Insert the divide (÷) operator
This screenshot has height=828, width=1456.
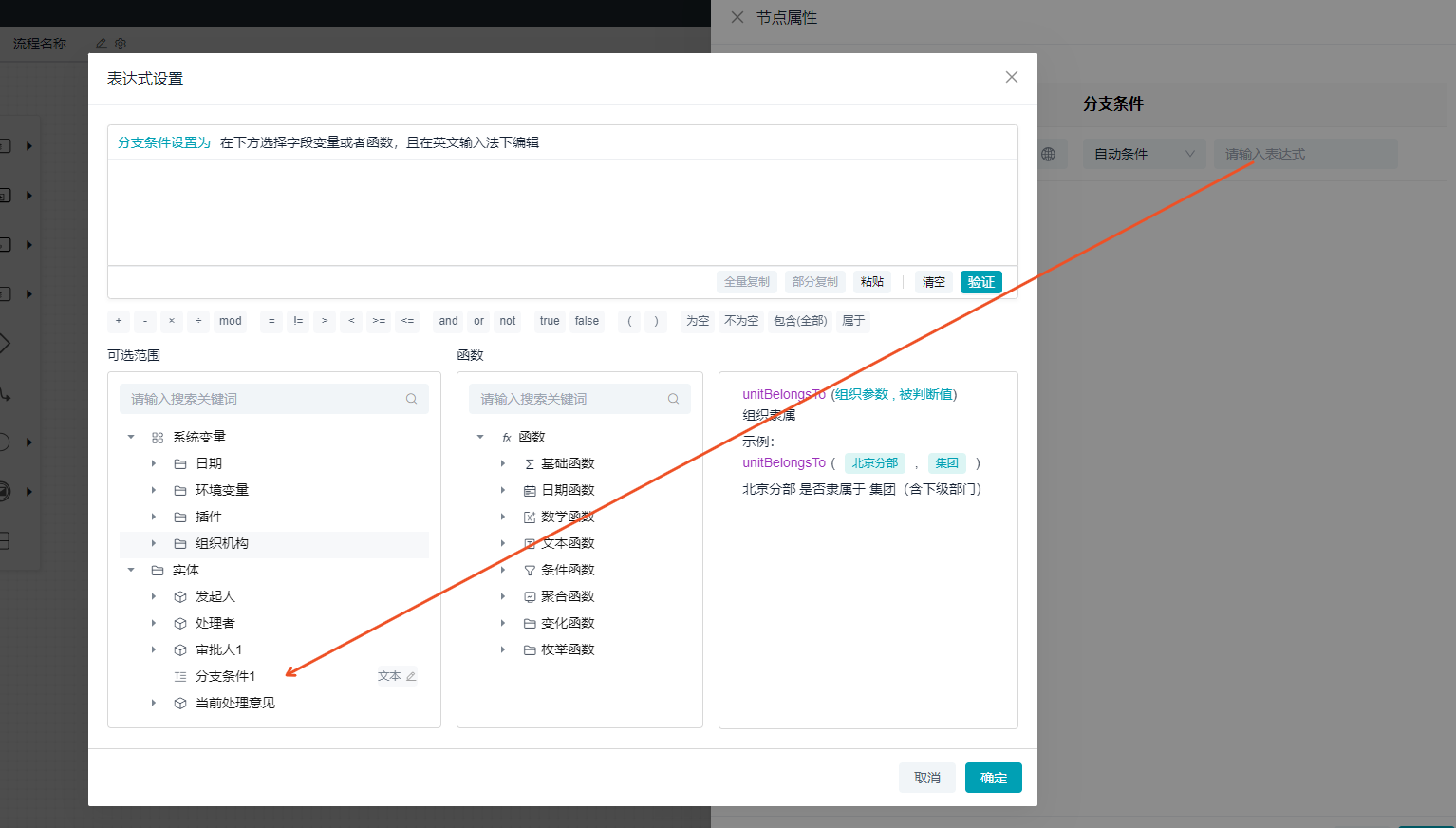pyautogui.click(x=198, y=321)
